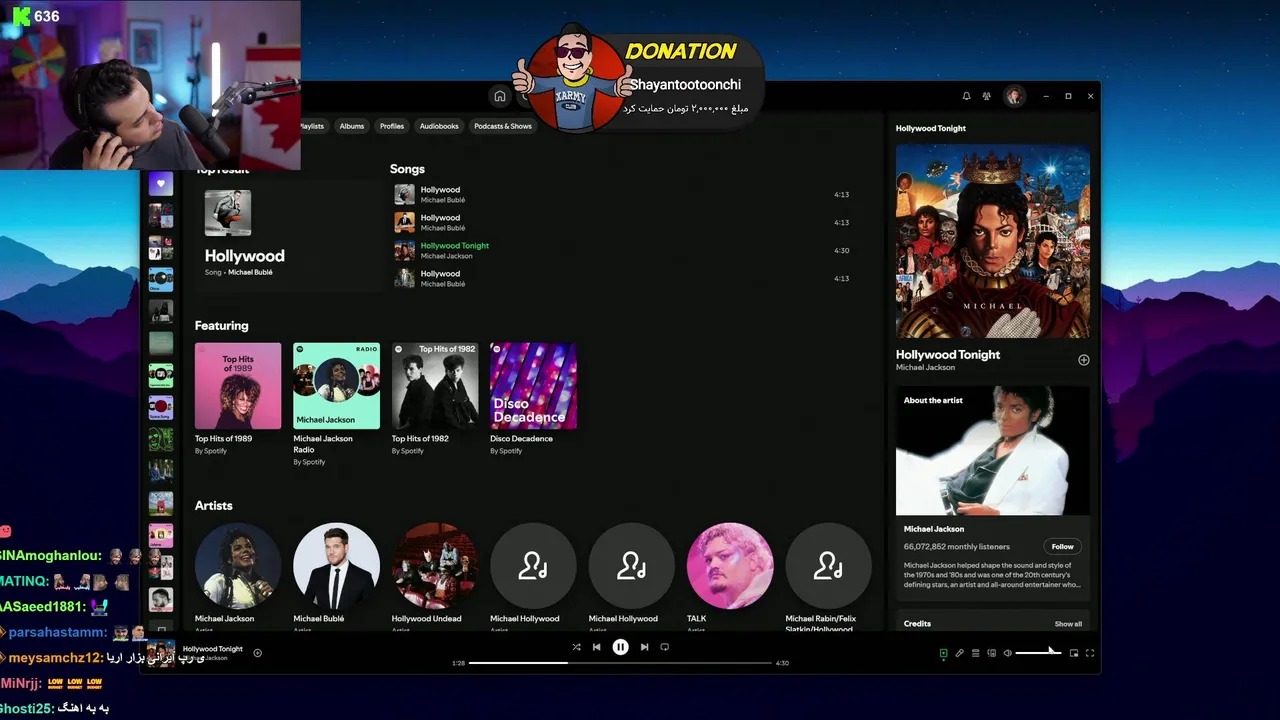The width and height of the screenshot is (1280, 720).
Task: Open Connect to a device
Action: click(991, 653)
